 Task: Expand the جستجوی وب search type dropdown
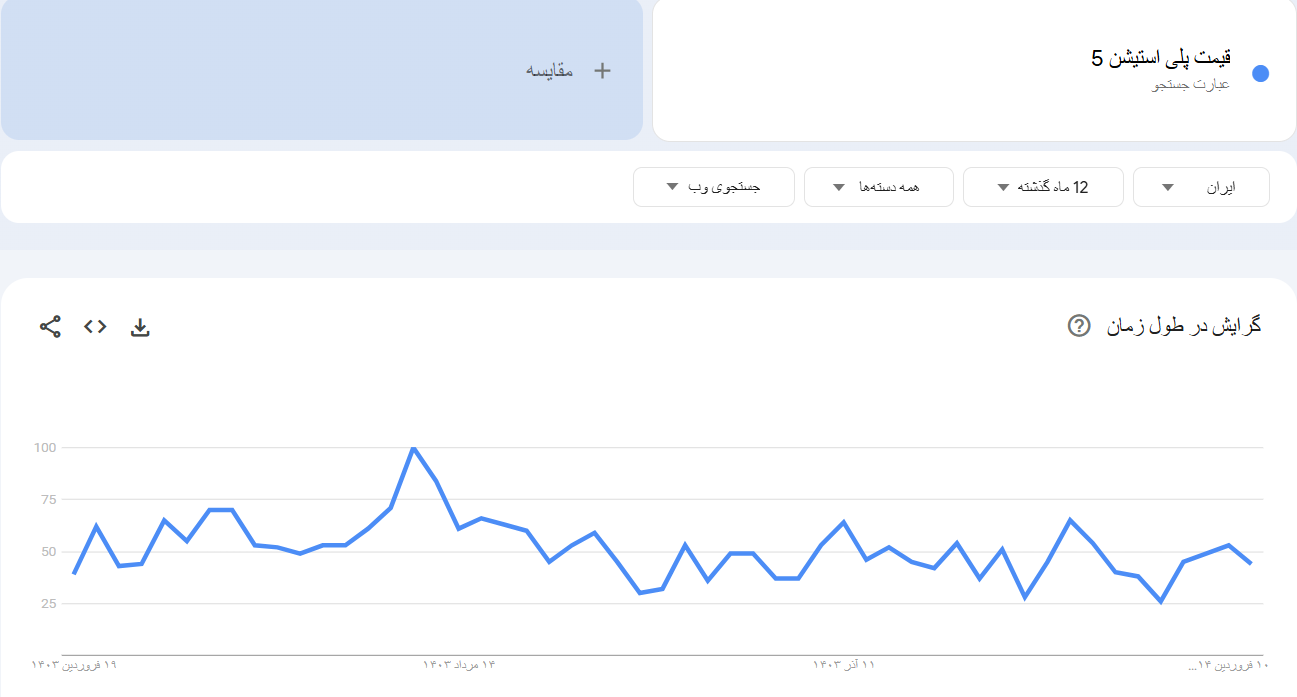[713, 187]
